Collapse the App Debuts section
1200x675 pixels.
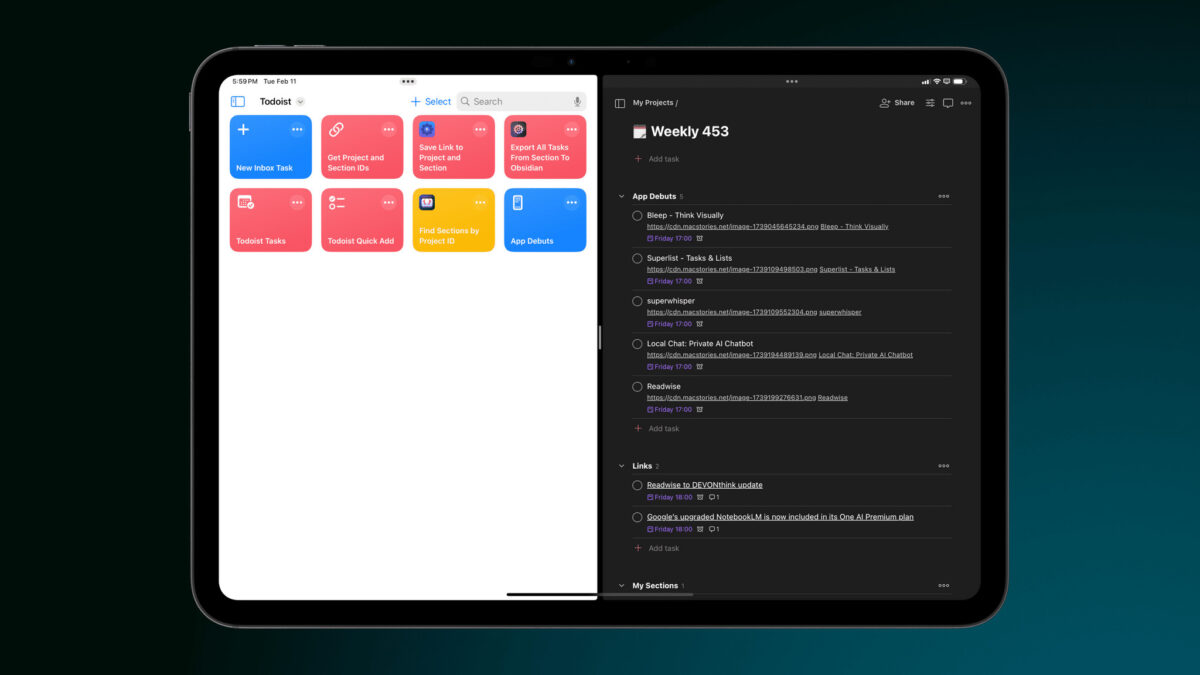pos(621,197)
